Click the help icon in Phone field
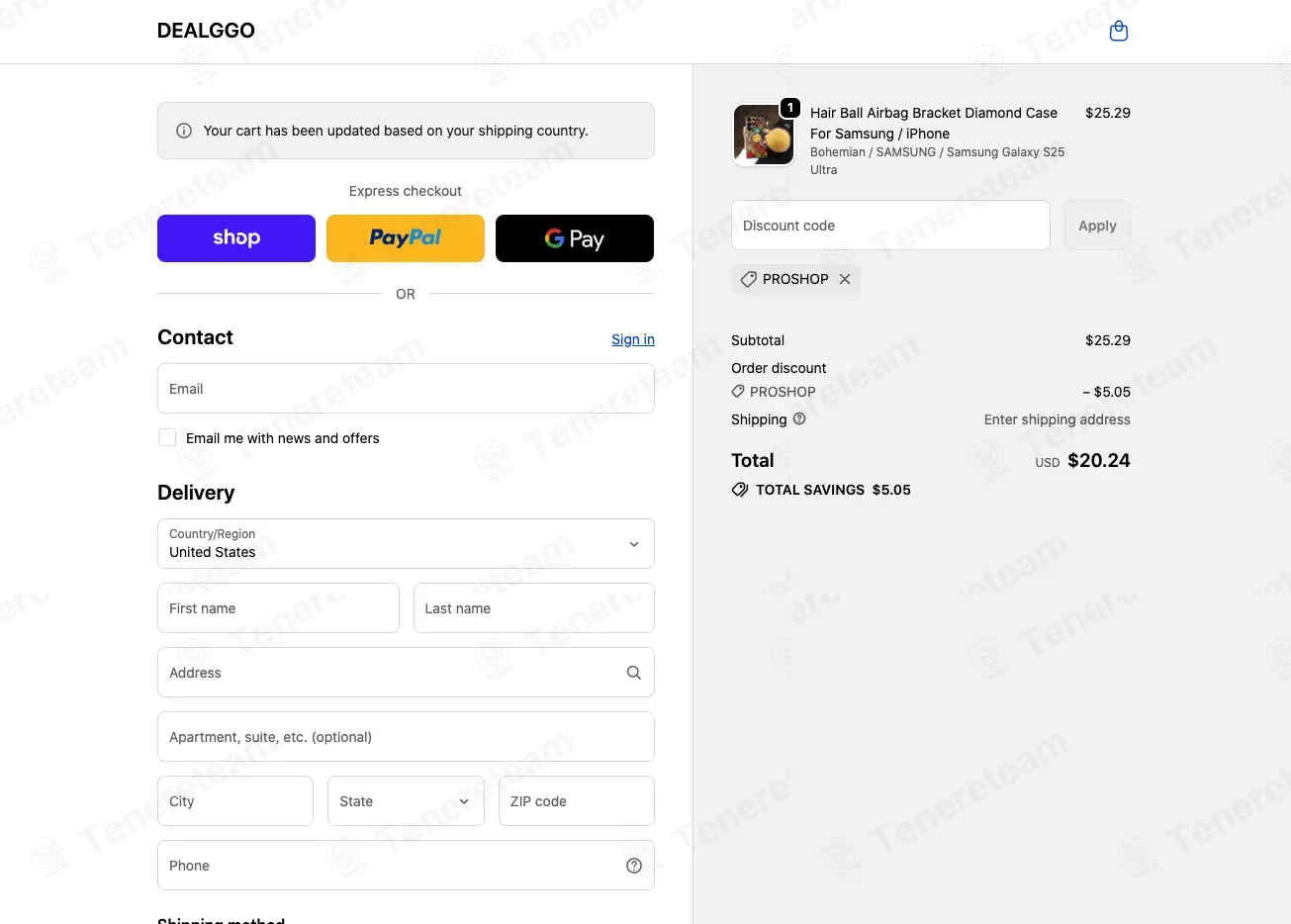1291x924 pixels. click(634, 866)
